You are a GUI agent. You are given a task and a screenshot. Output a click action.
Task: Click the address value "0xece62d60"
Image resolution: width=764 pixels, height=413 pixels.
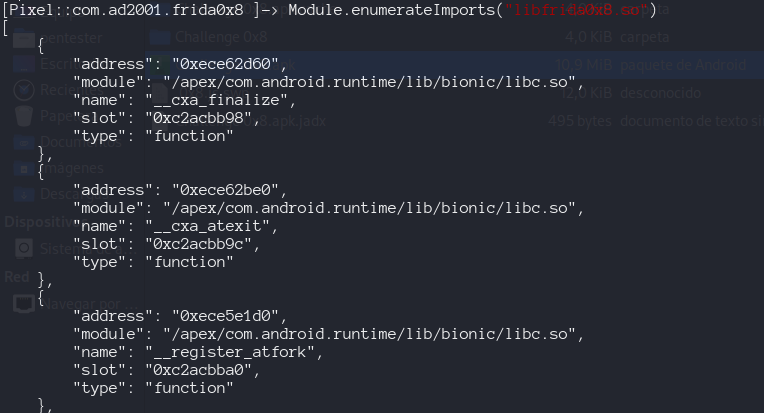pyautogui.click(x=231, y=64)
